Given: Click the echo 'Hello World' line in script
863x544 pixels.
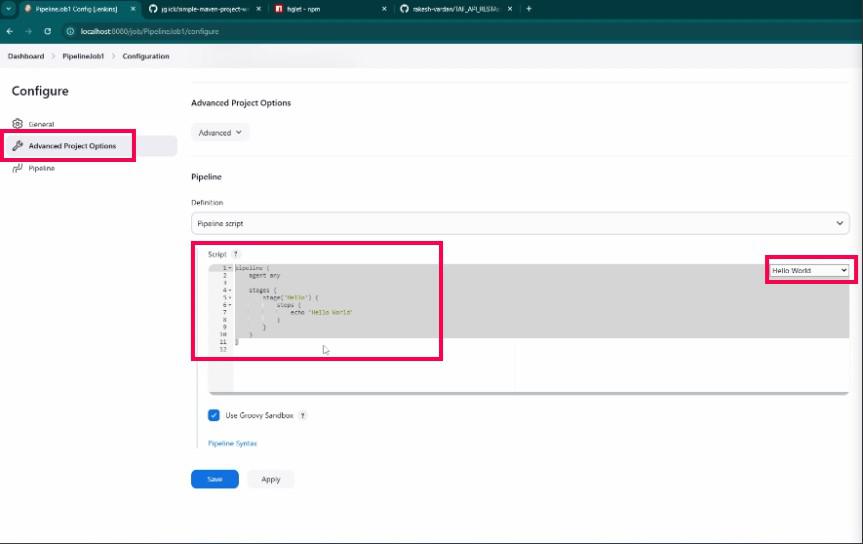Looking at the screenshot, I should pyautogui.click(x=321, y=312).
